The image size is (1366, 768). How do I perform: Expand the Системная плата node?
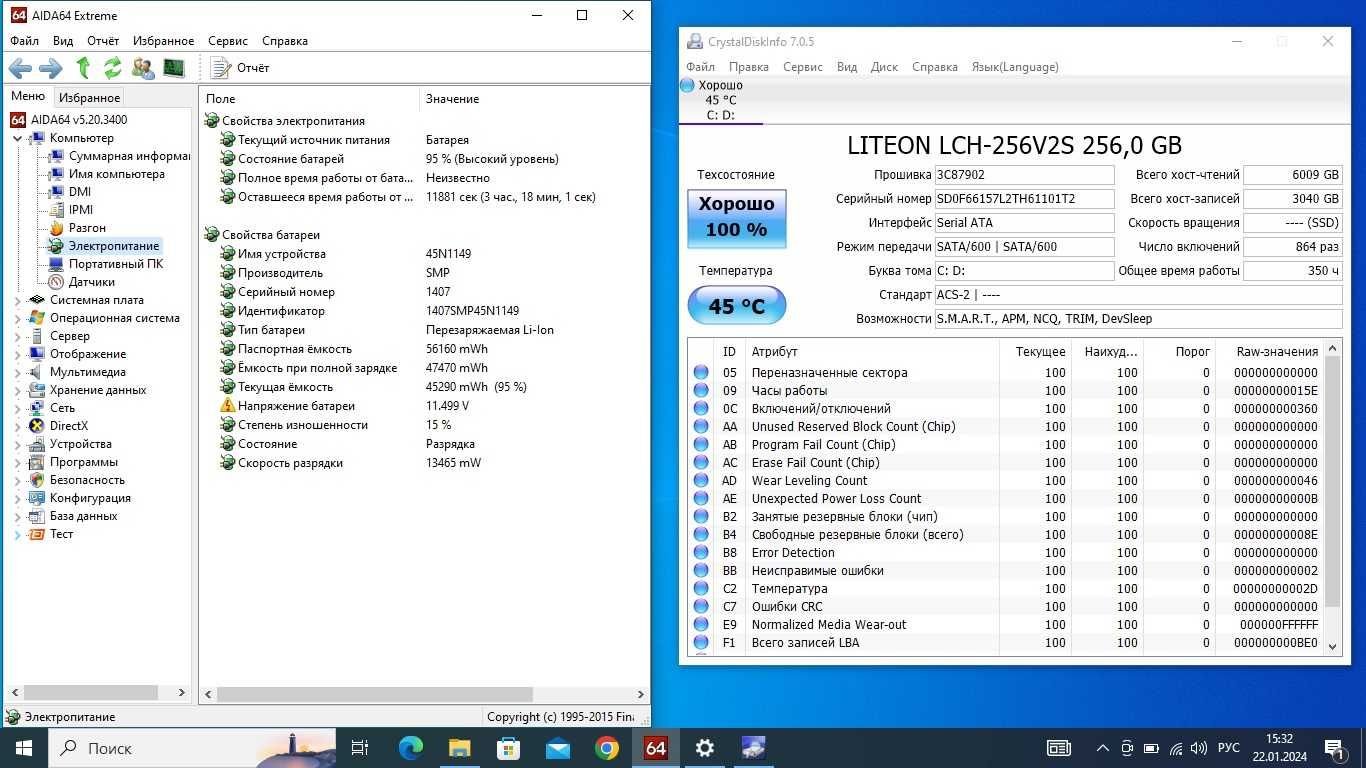pos(18,300)
